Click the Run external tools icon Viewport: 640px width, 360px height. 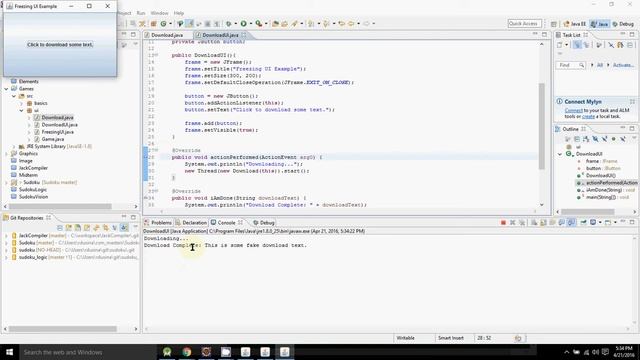click(258, 24)
